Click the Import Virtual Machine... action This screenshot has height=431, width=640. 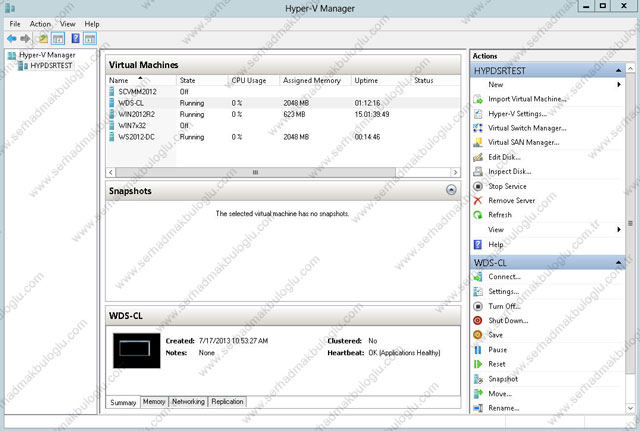click(527, 99)
